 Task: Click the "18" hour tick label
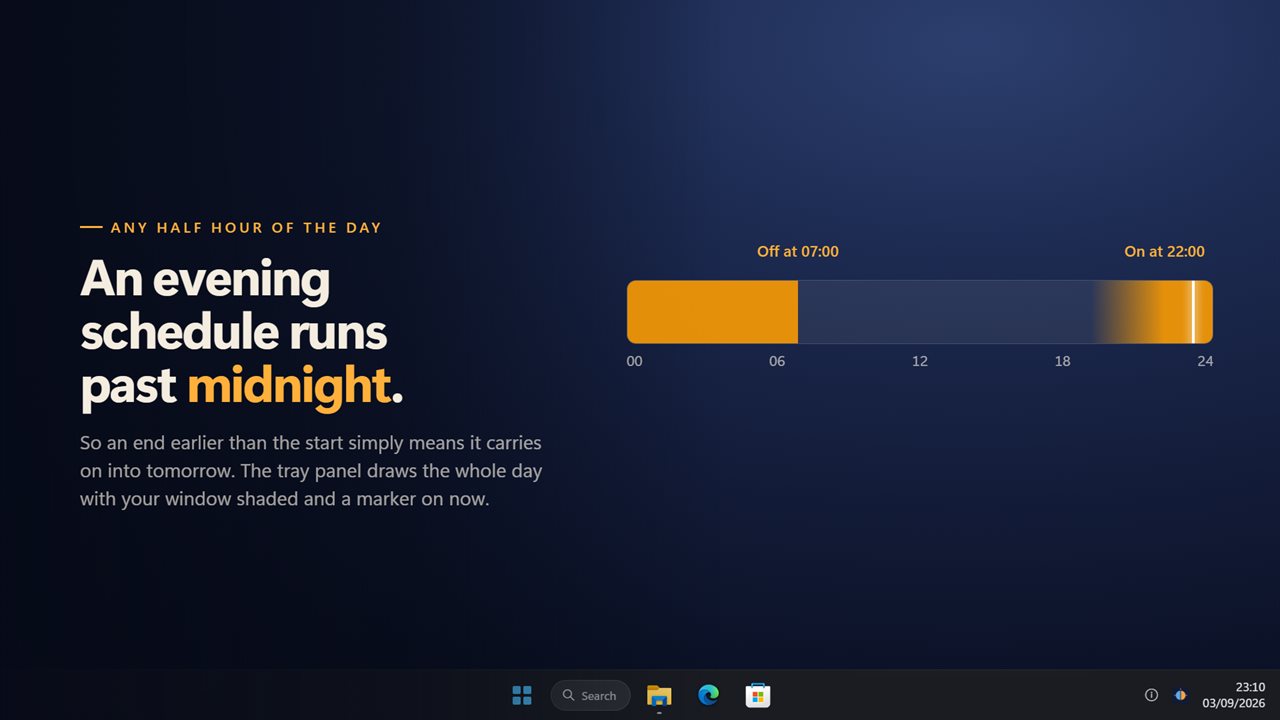(1062, 361)
